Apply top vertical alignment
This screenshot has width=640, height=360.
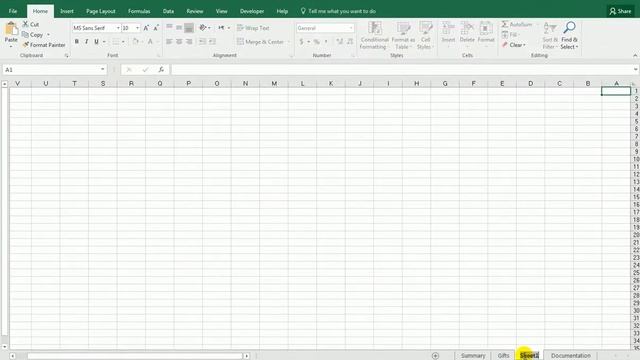coord(169,27)
